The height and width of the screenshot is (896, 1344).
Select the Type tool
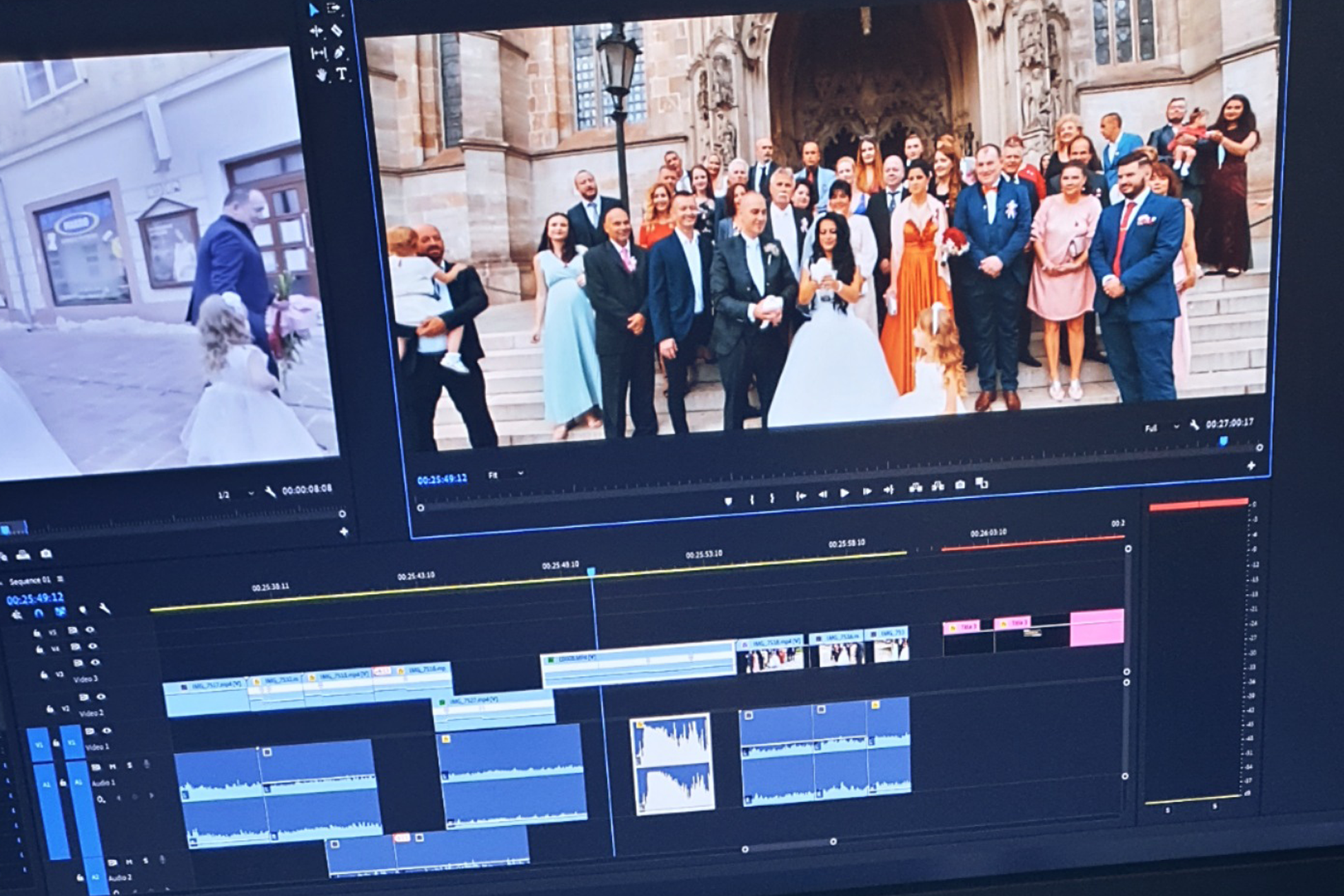pos(342,74)
